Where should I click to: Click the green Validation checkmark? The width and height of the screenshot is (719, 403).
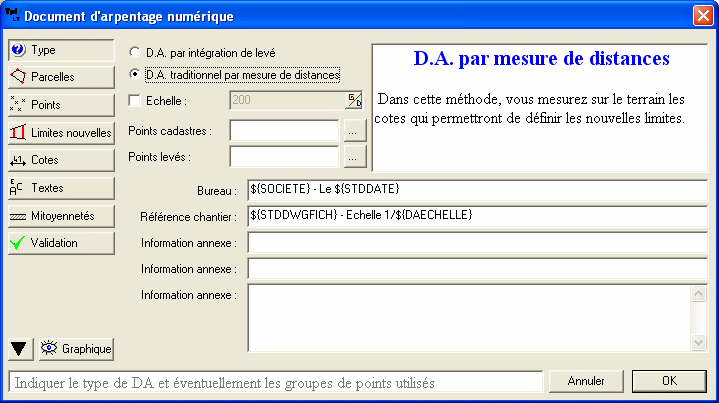pyautogui.click(x=18, y=243)
